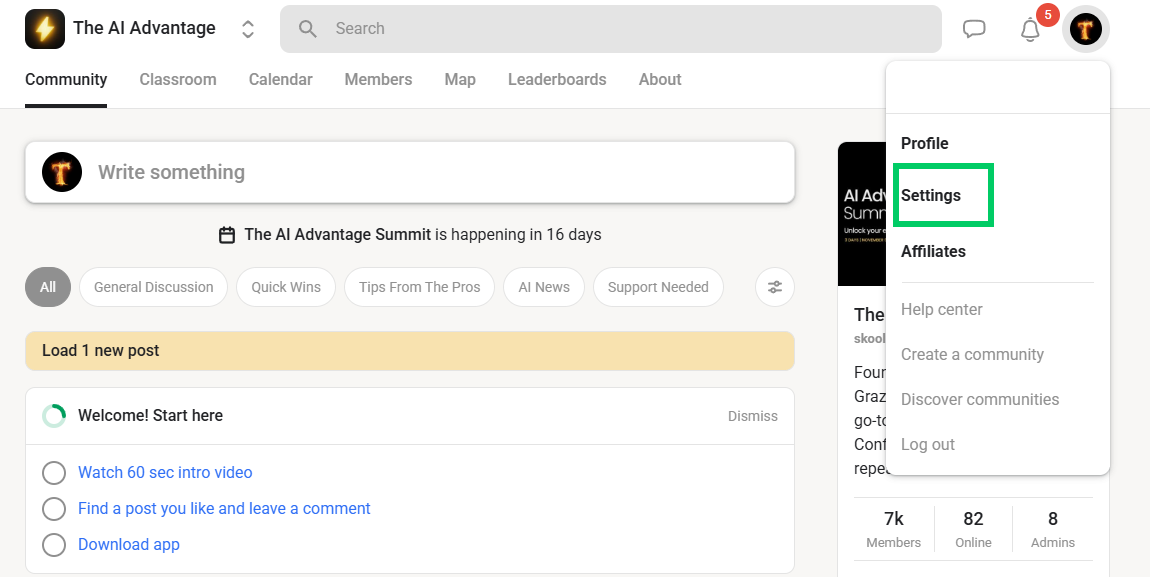Open Help center from user menu
1150x577 pixels.
pos(942,309)
